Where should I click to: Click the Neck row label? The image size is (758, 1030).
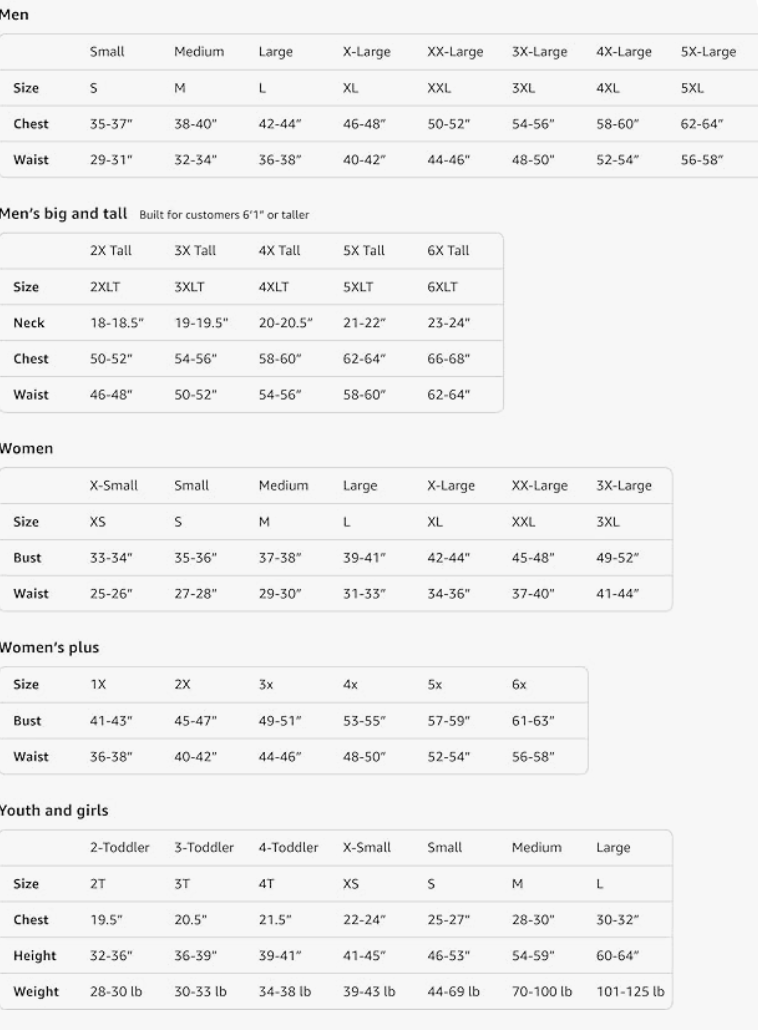click(x=28, y=323)
